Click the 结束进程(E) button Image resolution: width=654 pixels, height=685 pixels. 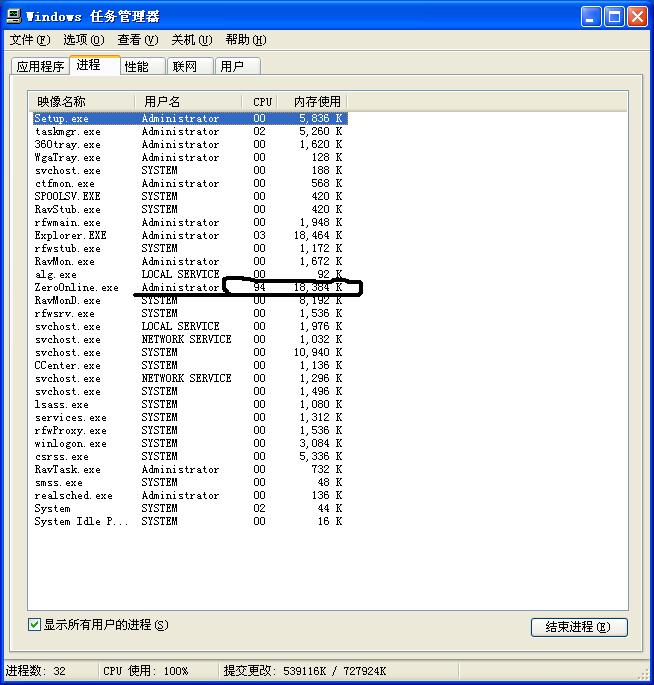click(579, 627)
